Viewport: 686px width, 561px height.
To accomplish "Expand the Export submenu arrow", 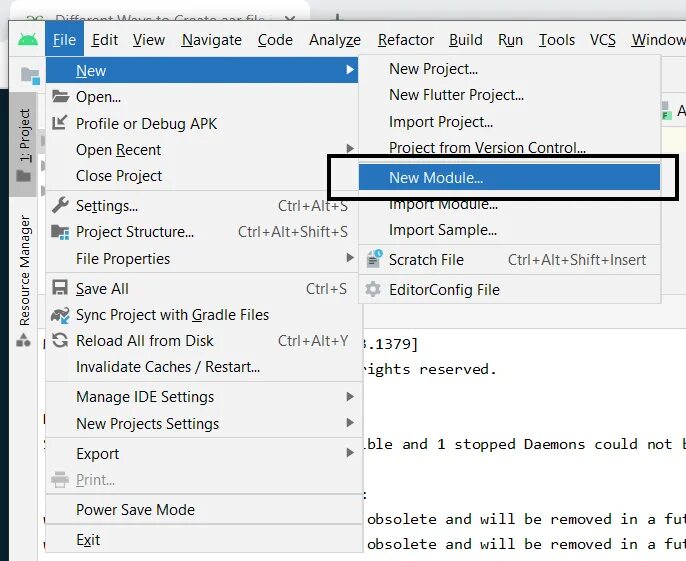I will click(x=350, y=453).
